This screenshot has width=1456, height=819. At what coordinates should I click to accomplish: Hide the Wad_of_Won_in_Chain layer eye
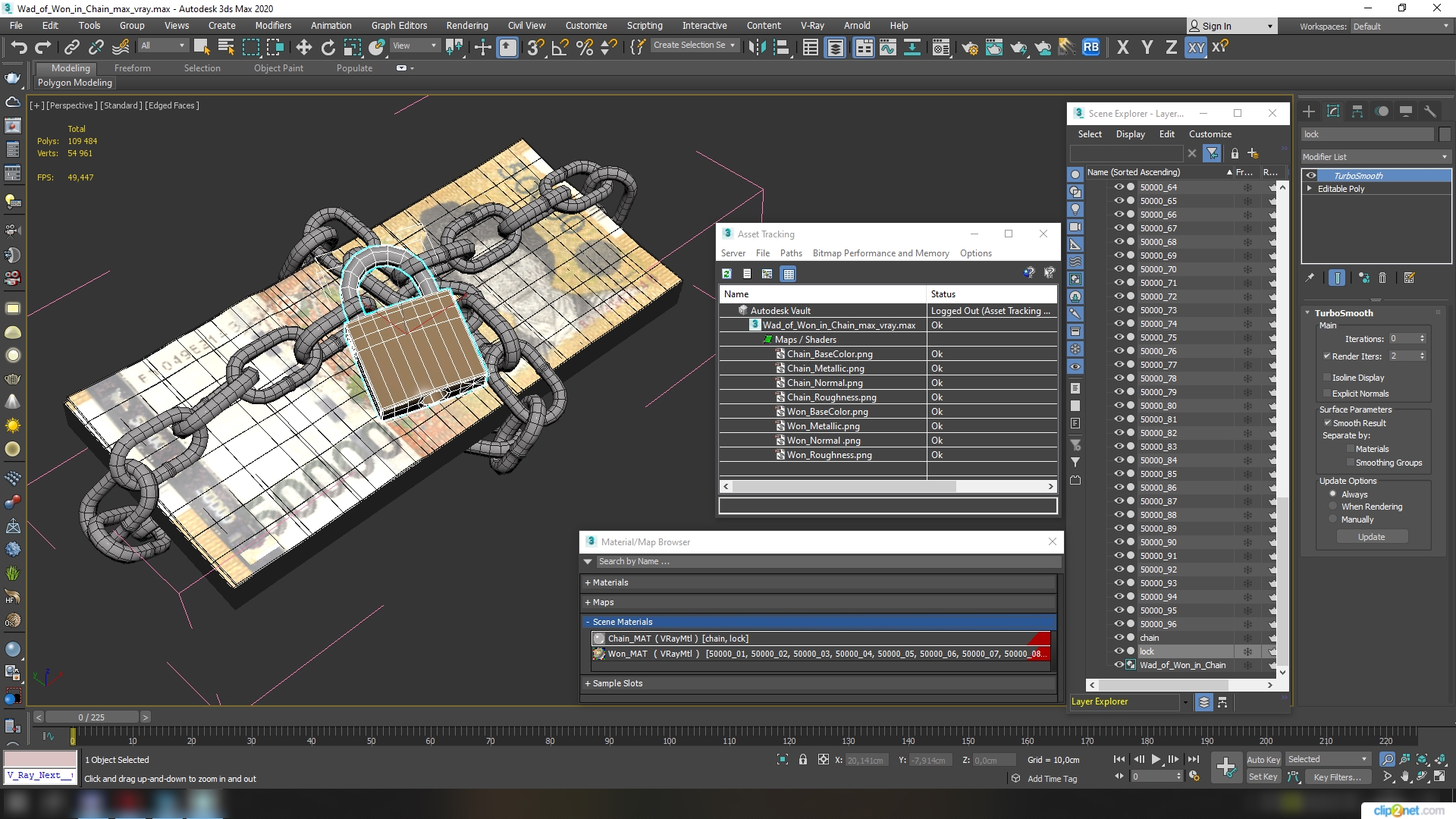point(1119,664)
